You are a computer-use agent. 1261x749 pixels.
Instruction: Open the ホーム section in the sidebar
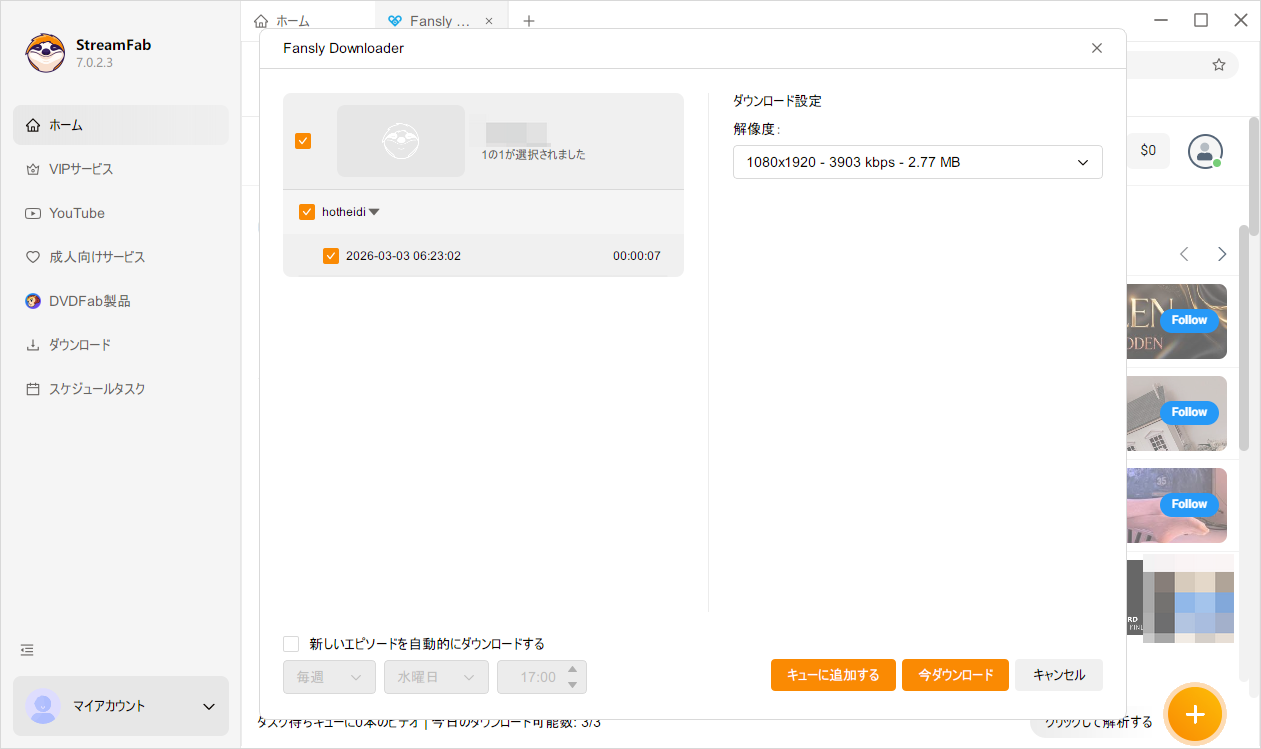coord(64,124)
